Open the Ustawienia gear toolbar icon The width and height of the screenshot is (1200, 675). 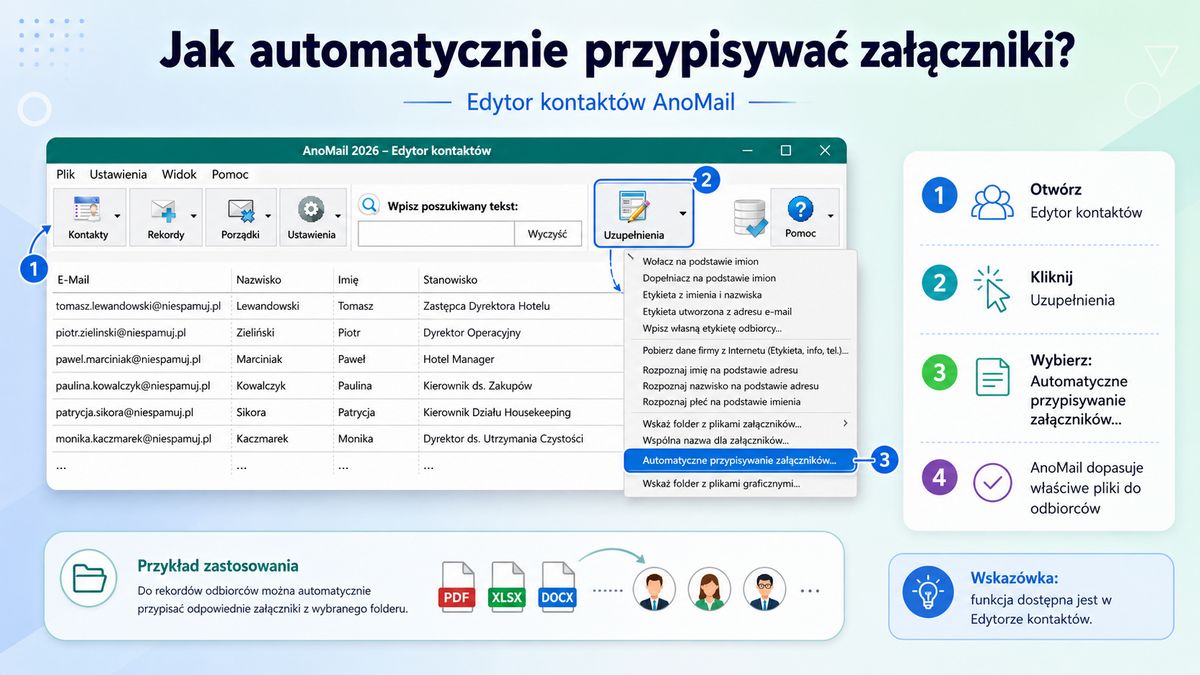pos(311,210)
